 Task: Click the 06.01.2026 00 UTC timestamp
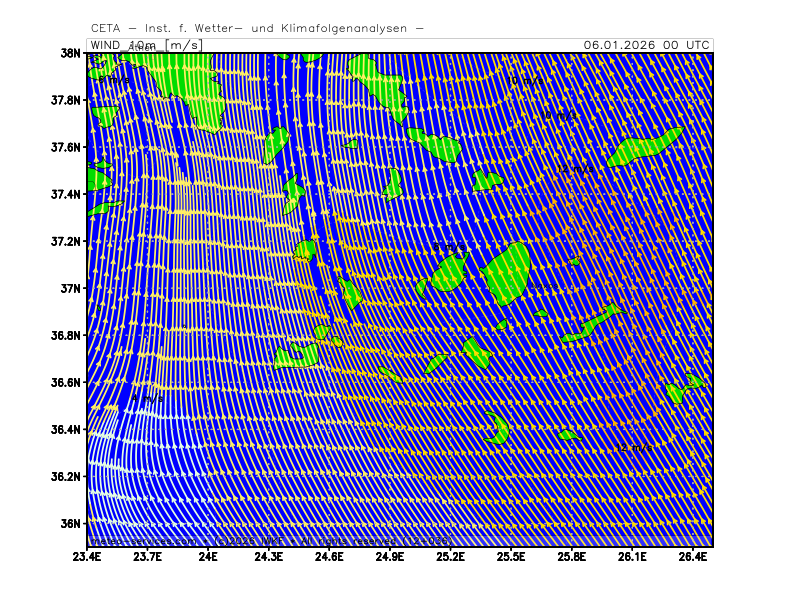point(646,45)
